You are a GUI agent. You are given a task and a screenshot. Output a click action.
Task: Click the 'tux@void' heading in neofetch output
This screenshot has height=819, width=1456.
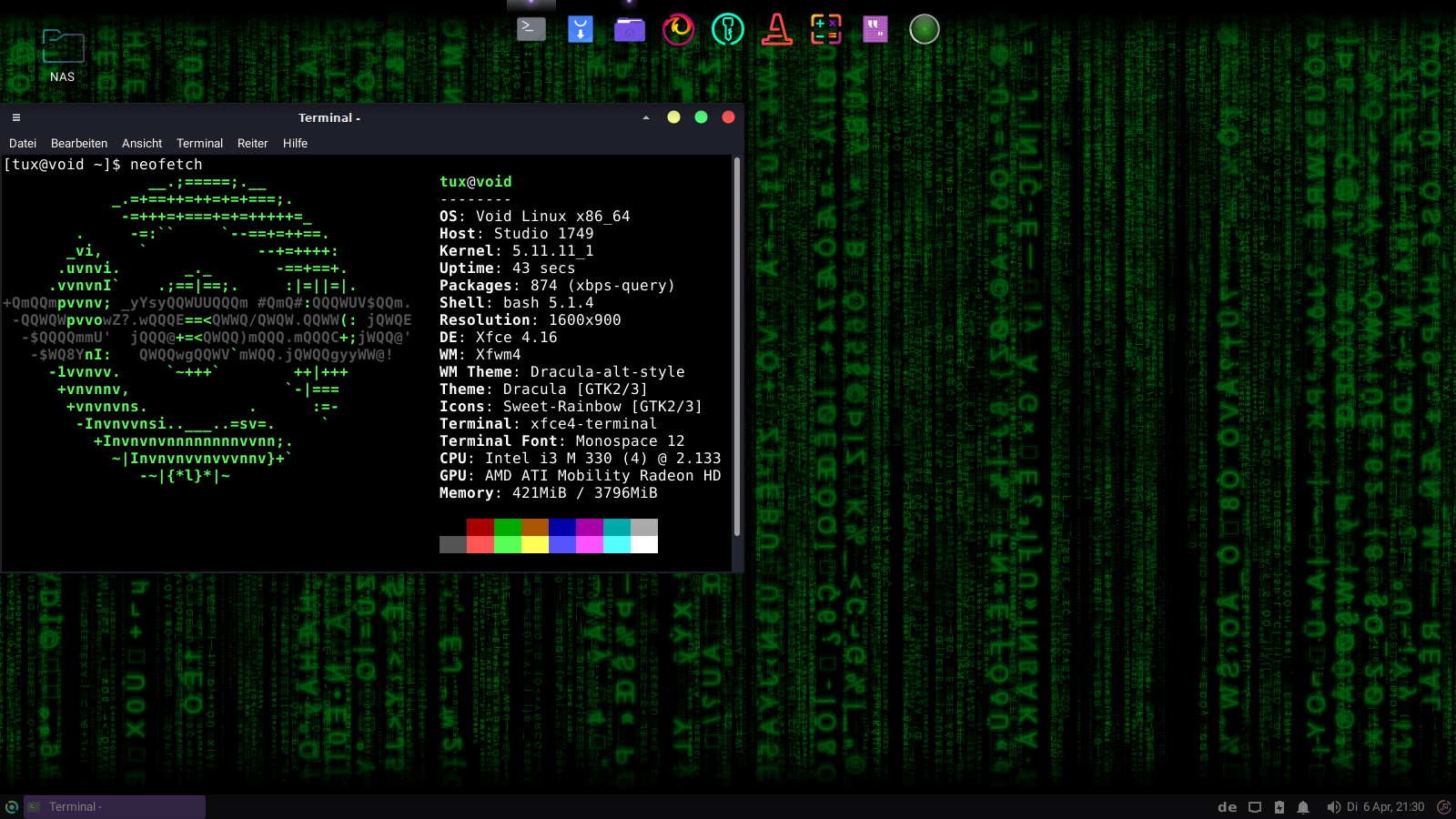476,182
